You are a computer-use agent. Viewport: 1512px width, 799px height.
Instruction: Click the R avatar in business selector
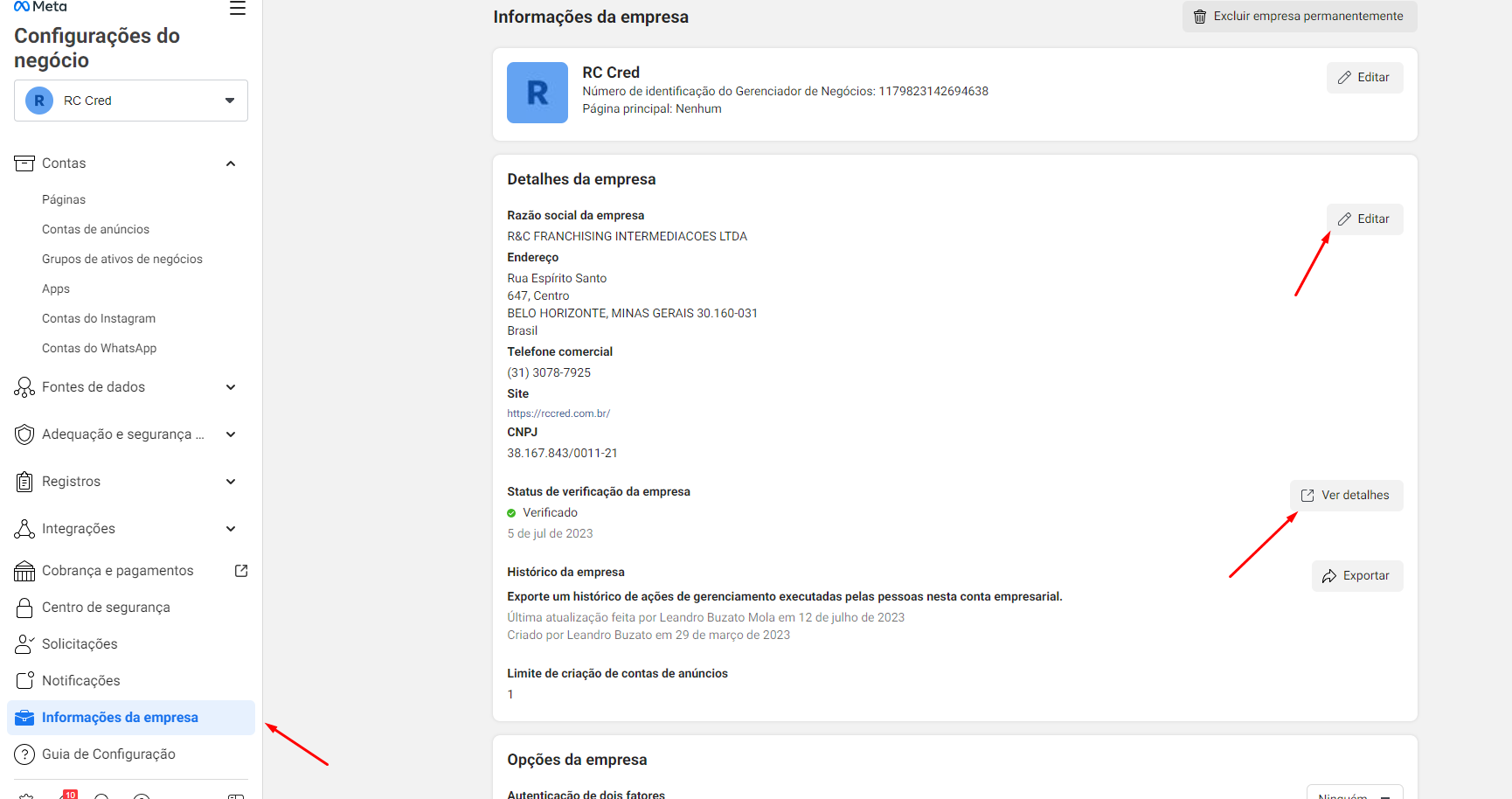click(39, 101)
